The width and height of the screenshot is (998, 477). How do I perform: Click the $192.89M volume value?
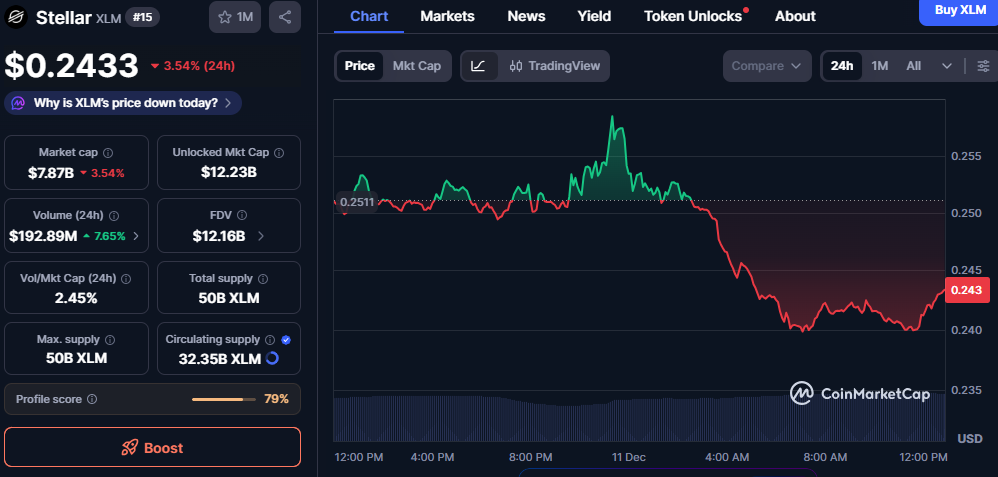43,236
